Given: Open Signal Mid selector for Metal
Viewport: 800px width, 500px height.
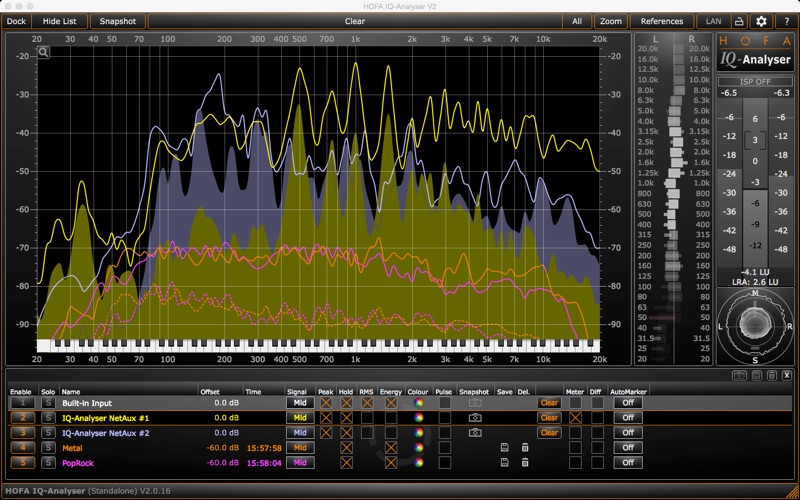Looking at the screenshot, I should [x=300, y=448].
